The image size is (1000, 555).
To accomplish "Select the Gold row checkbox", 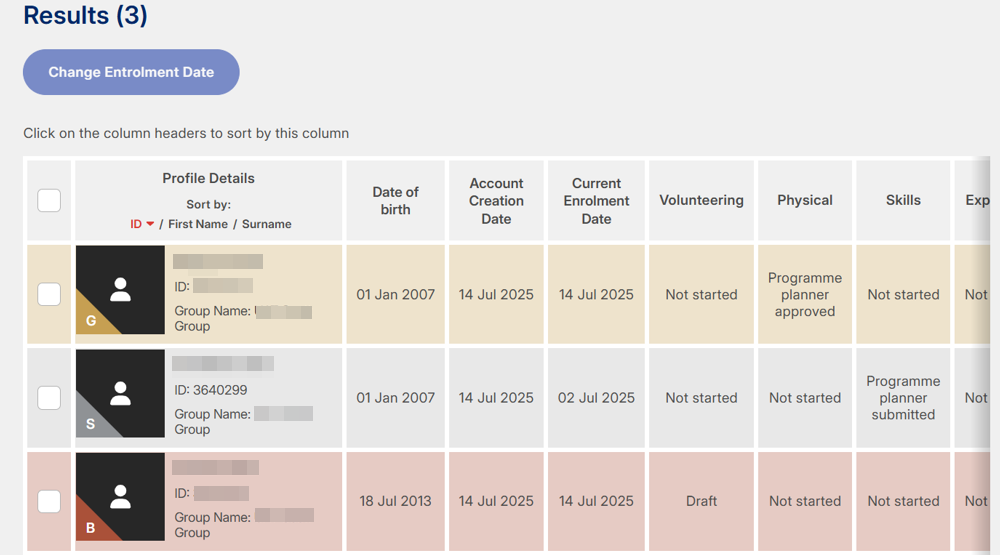I will pos(49,294).
